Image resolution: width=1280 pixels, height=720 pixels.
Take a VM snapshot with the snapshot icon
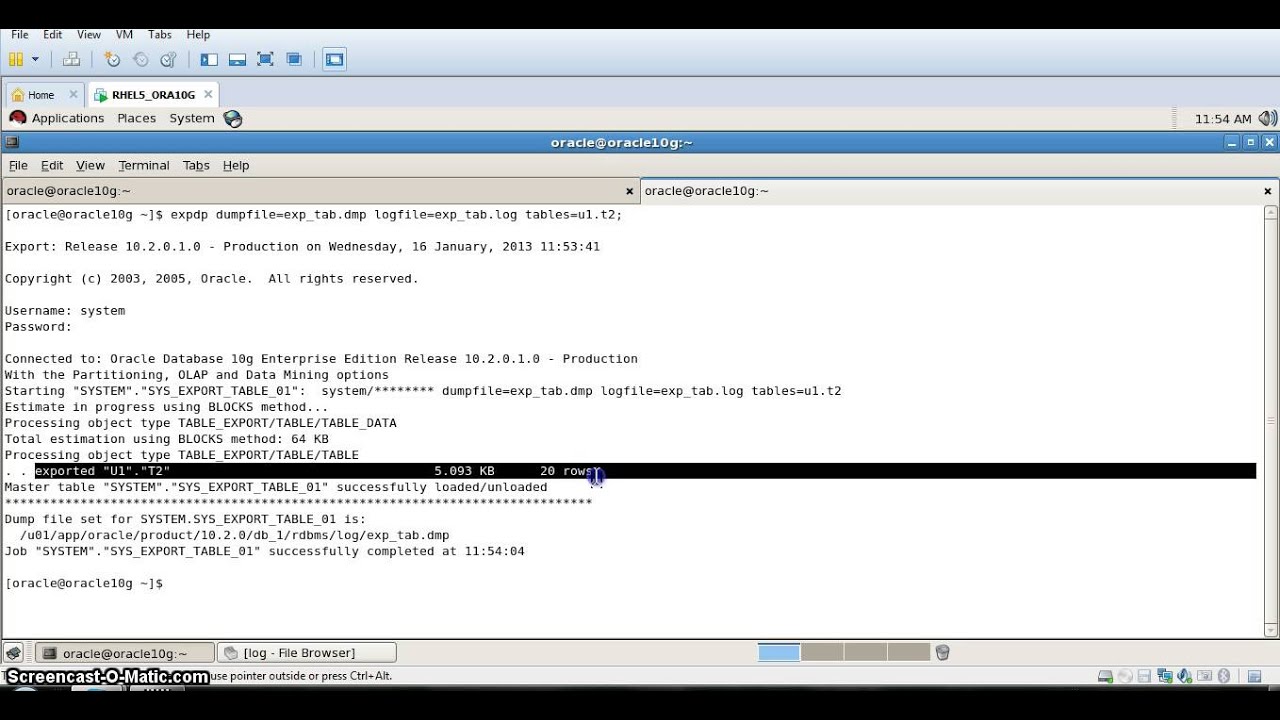112,59
